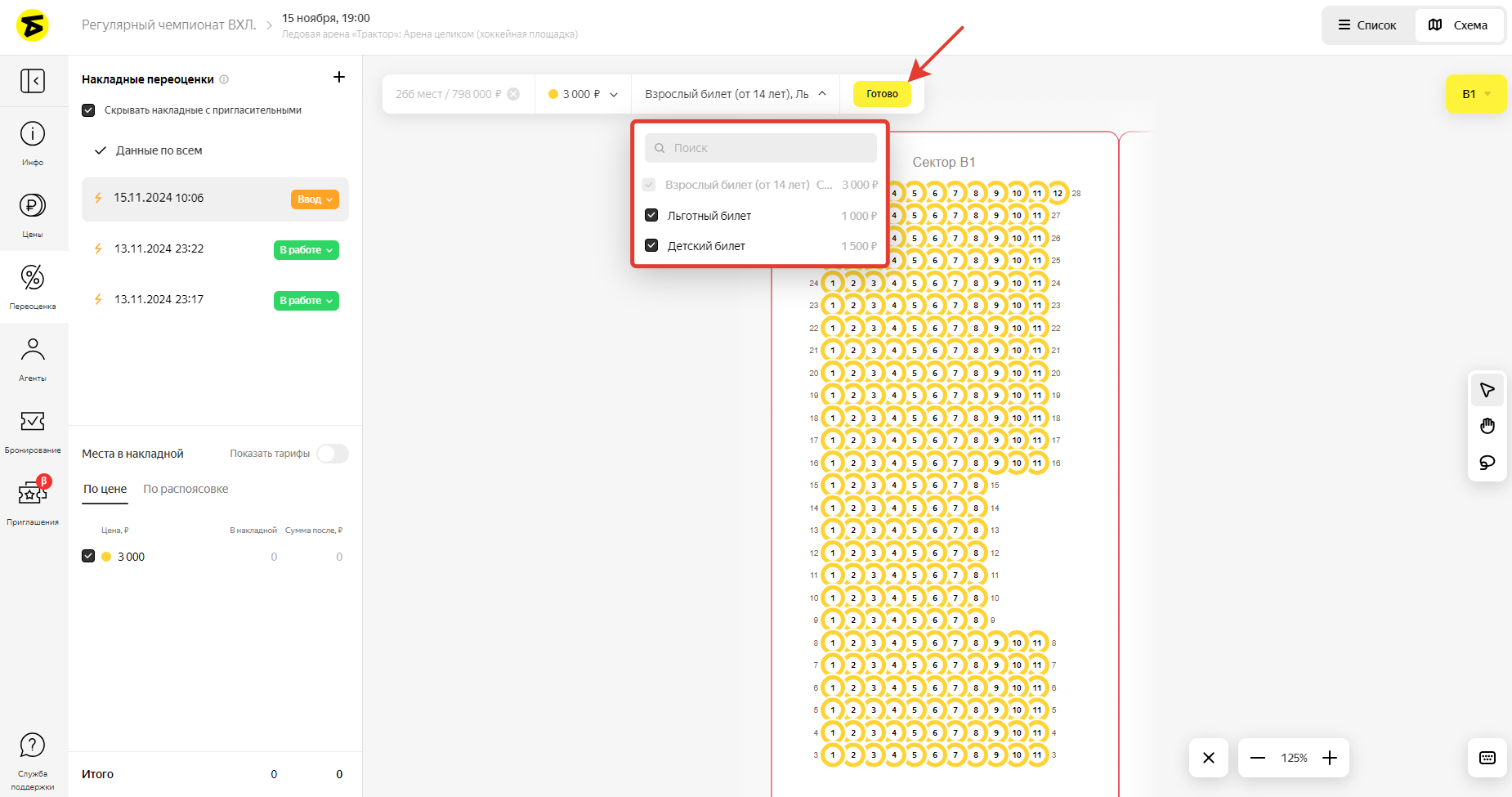Click the Поиск search field
The width and height of the screenshot is (1512, 797).
(x=760, y=148)
